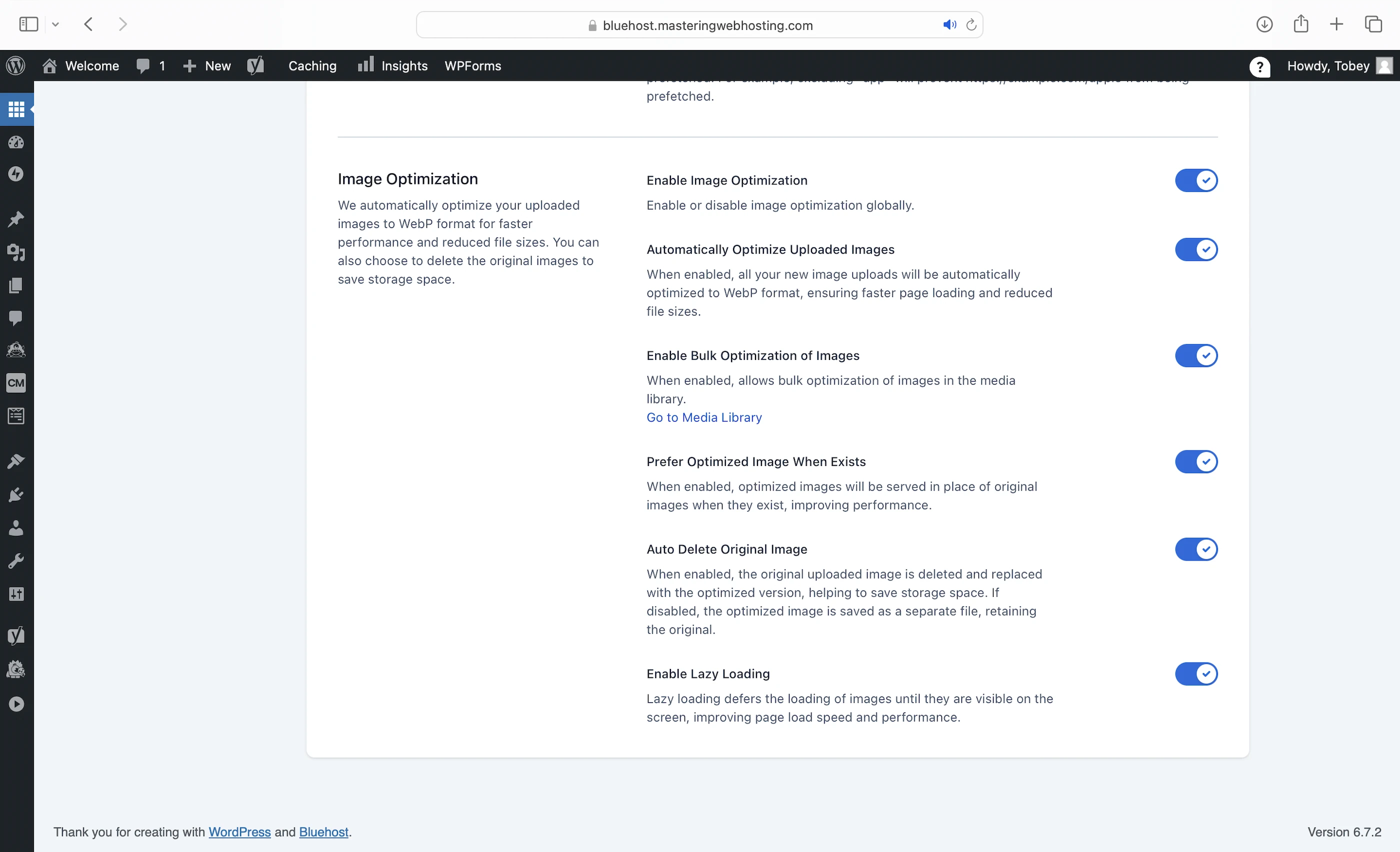1400x852 pixels.
Task: Switch off Enable Bulk Optimization of Images
Action: tap(1195, 355)
